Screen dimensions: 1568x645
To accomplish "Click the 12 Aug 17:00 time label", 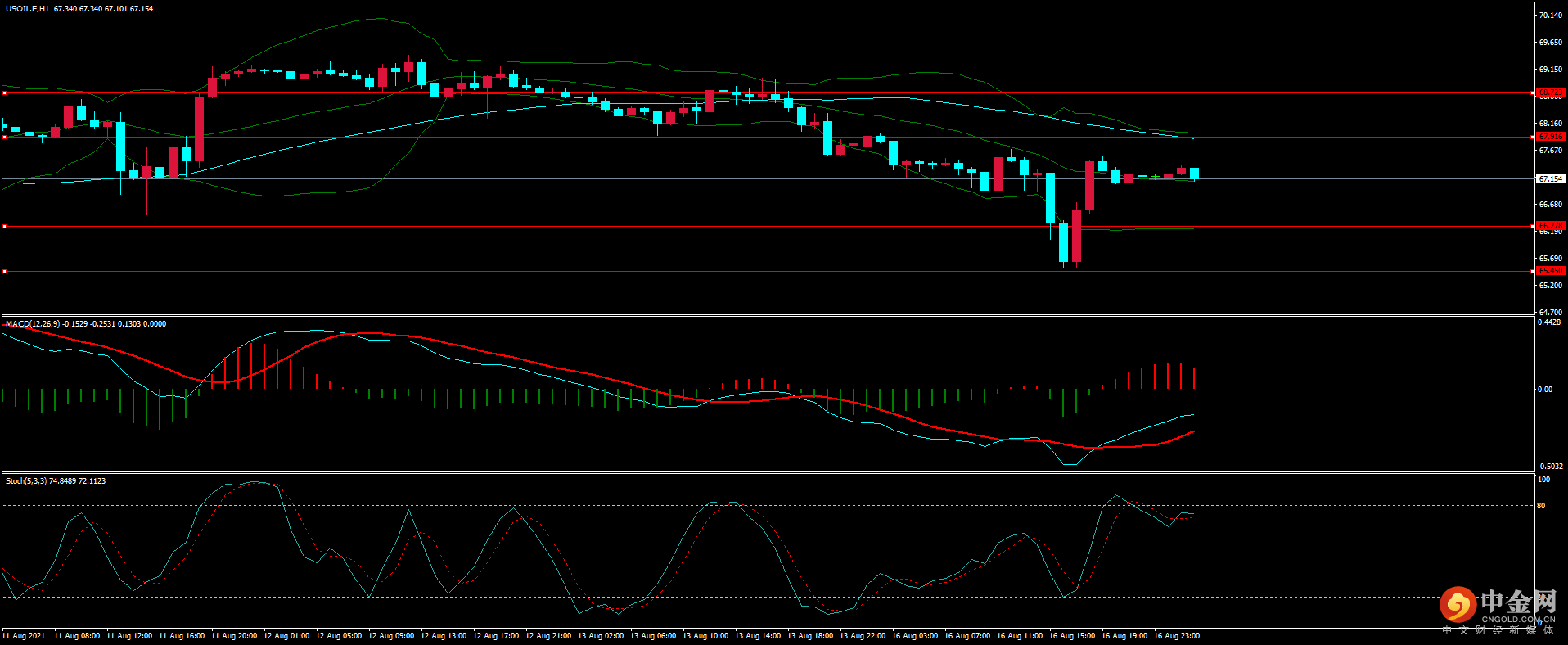I will click(496, 636).
